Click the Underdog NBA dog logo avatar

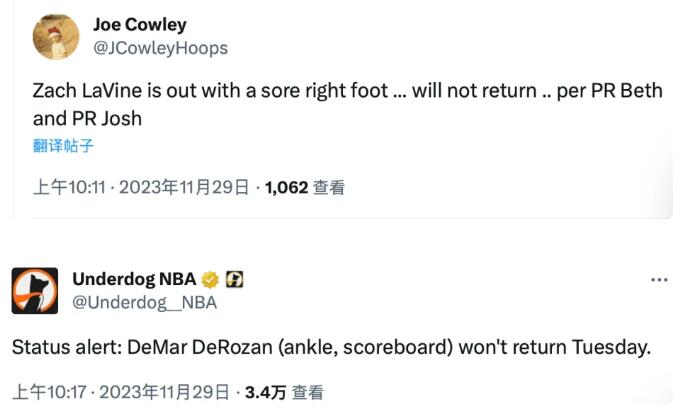tap(34, 291)
